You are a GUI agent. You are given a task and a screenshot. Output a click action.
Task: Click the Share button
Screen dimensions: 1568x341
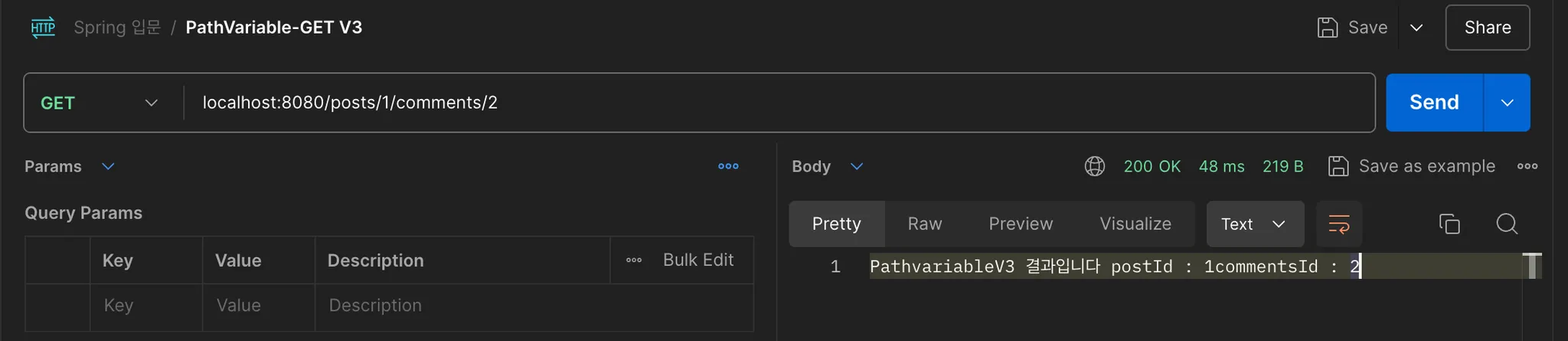pyautogui.click(x=1487, y=28)
